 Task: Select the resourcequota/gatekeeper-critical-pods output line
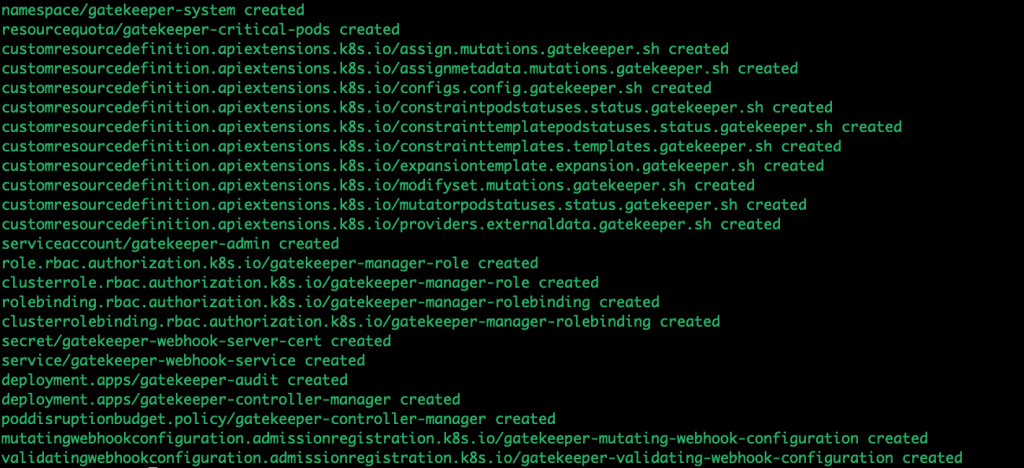[200, 29]
